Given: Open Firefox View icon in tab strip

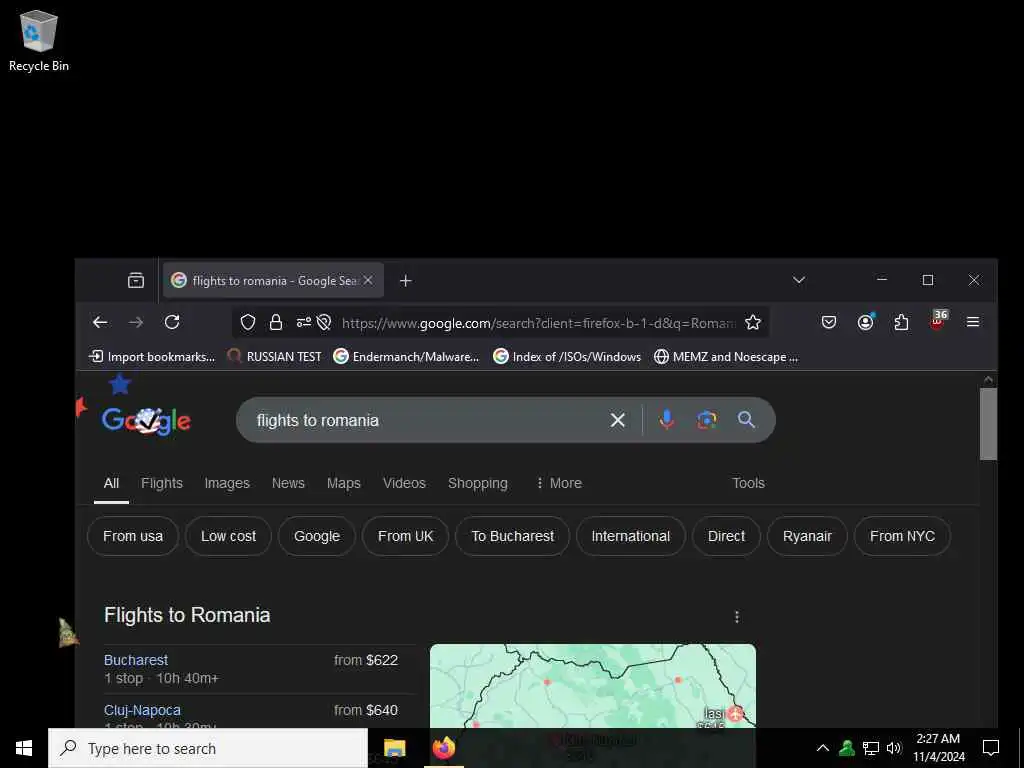Looking at the screenshot, I should [136, 280].
